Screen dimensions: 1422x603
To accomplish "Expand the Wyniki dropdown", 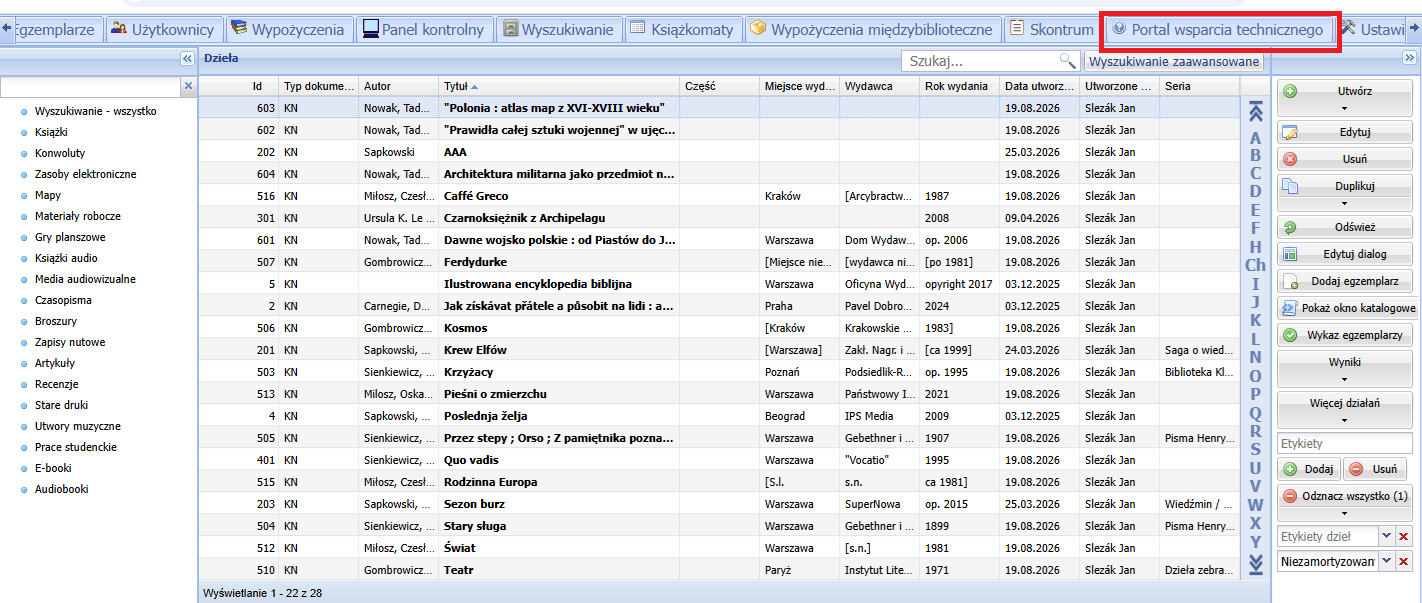I will (1345, 369).
